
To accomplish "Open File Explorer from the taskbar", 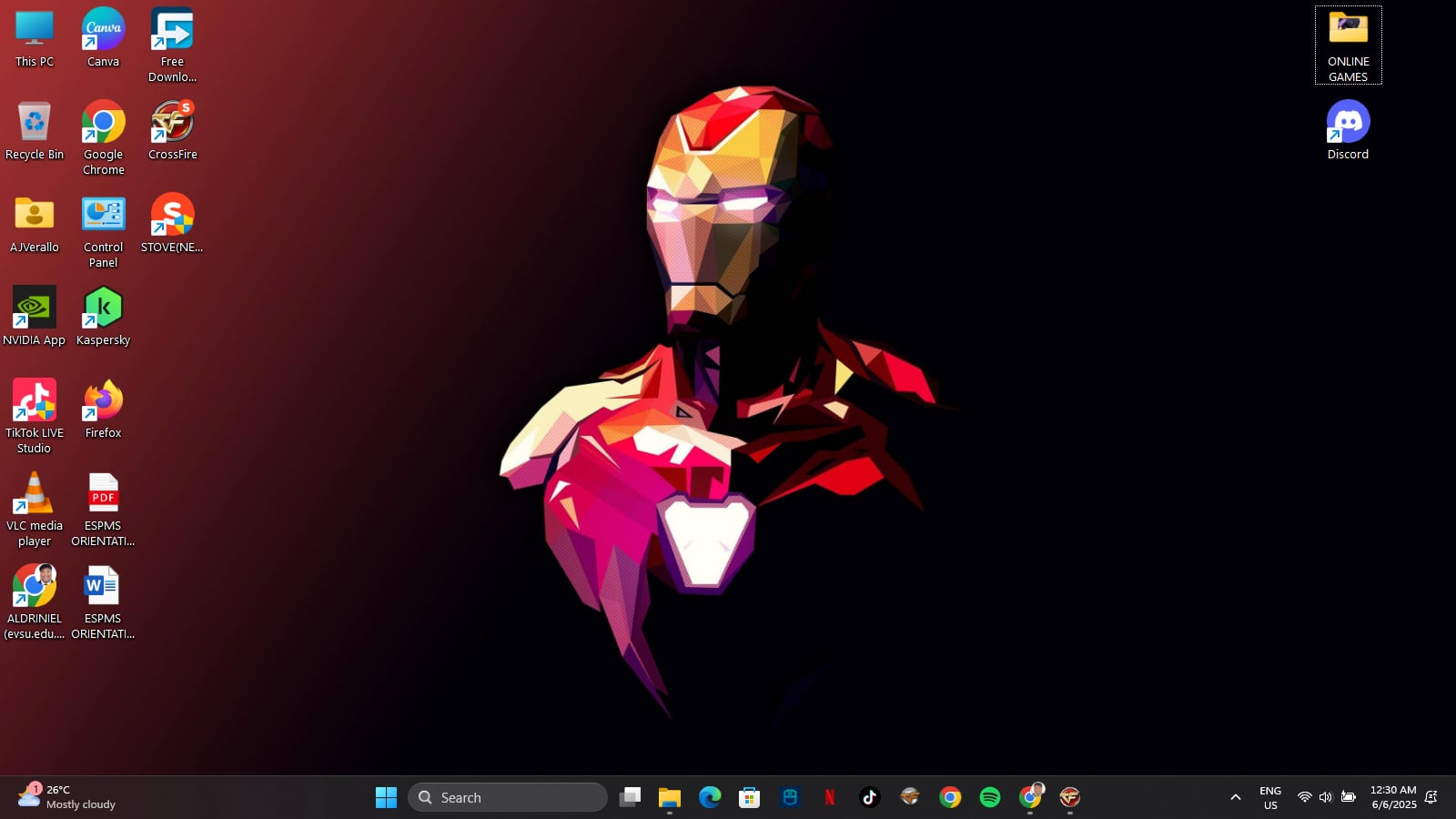I will coord(670,797).
